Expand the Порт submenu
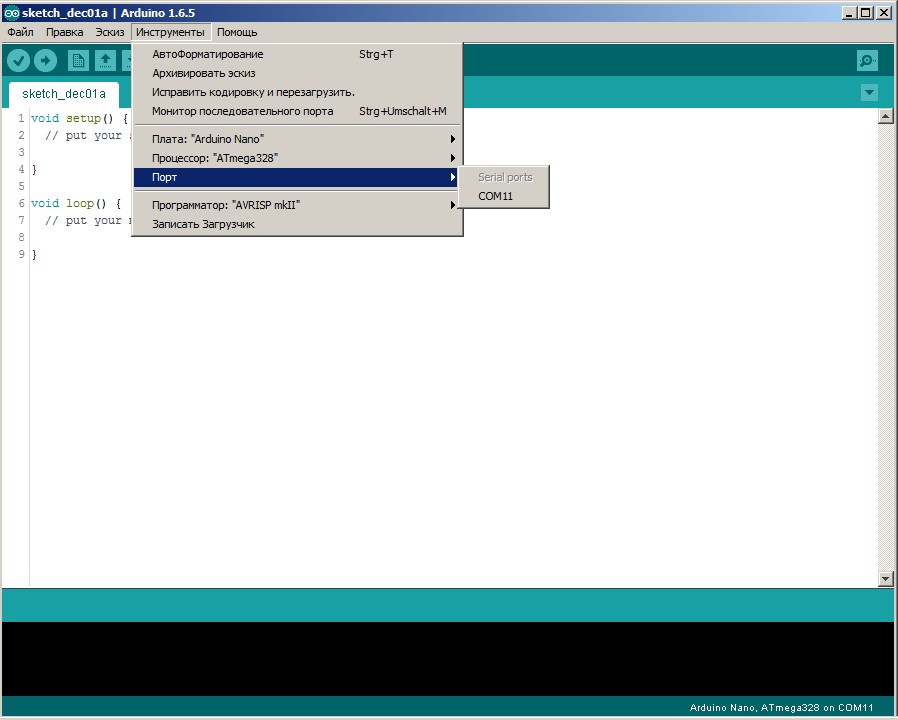Image resolution: width=898 pixels, height=720 pixels. 296,177
